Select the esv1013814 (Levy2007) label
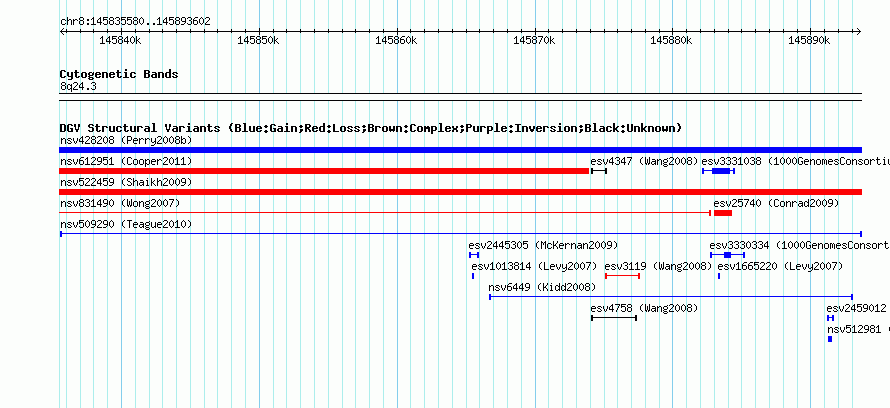Viewport: 890px width, 408px height. (534, 266)
